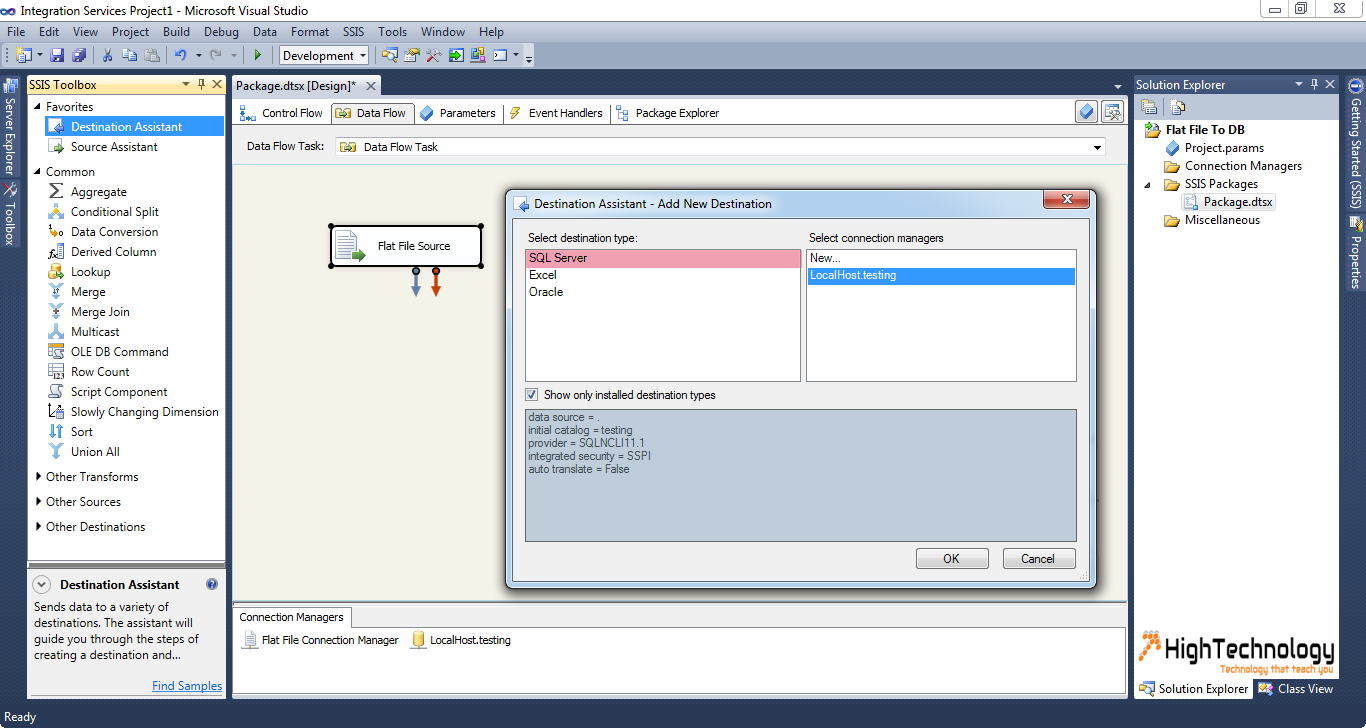Select the Sort transform in toolbox
The image size is (1366, 728).
tap(82, 432)
